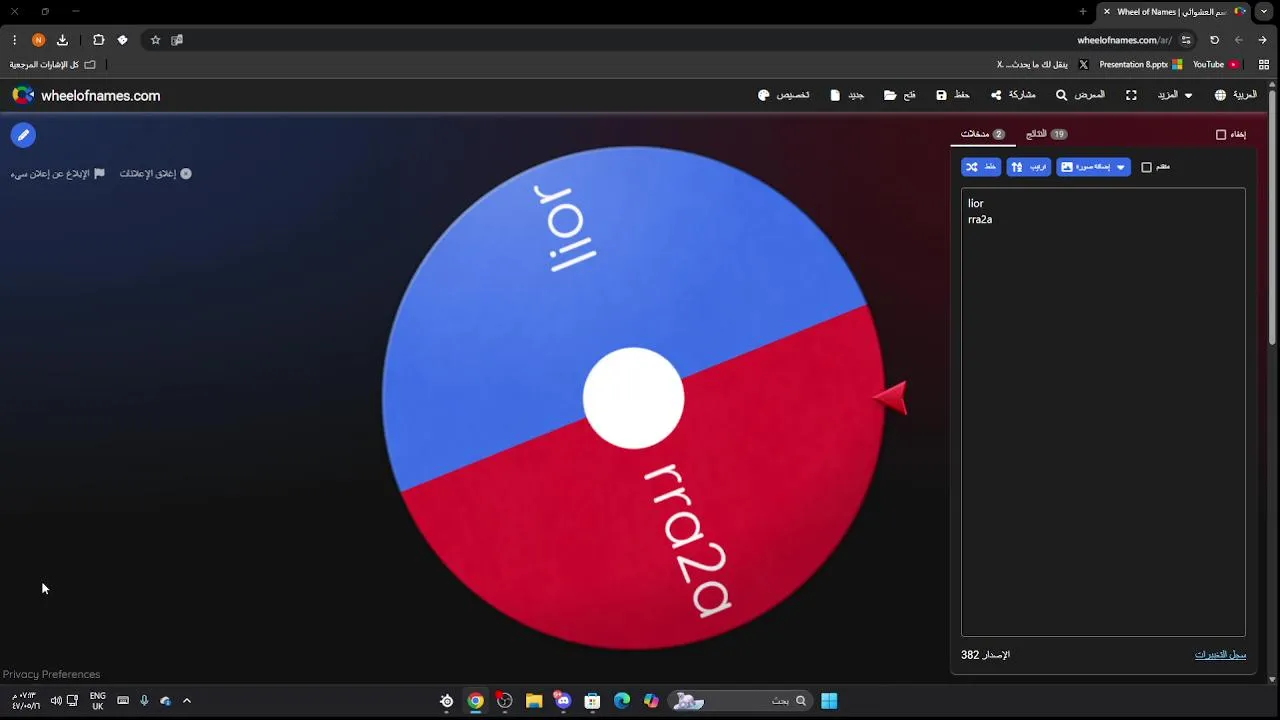Open Microsoft Edge from the taskbar
The width and height of the screenshot is (1280, 720).
622,701
